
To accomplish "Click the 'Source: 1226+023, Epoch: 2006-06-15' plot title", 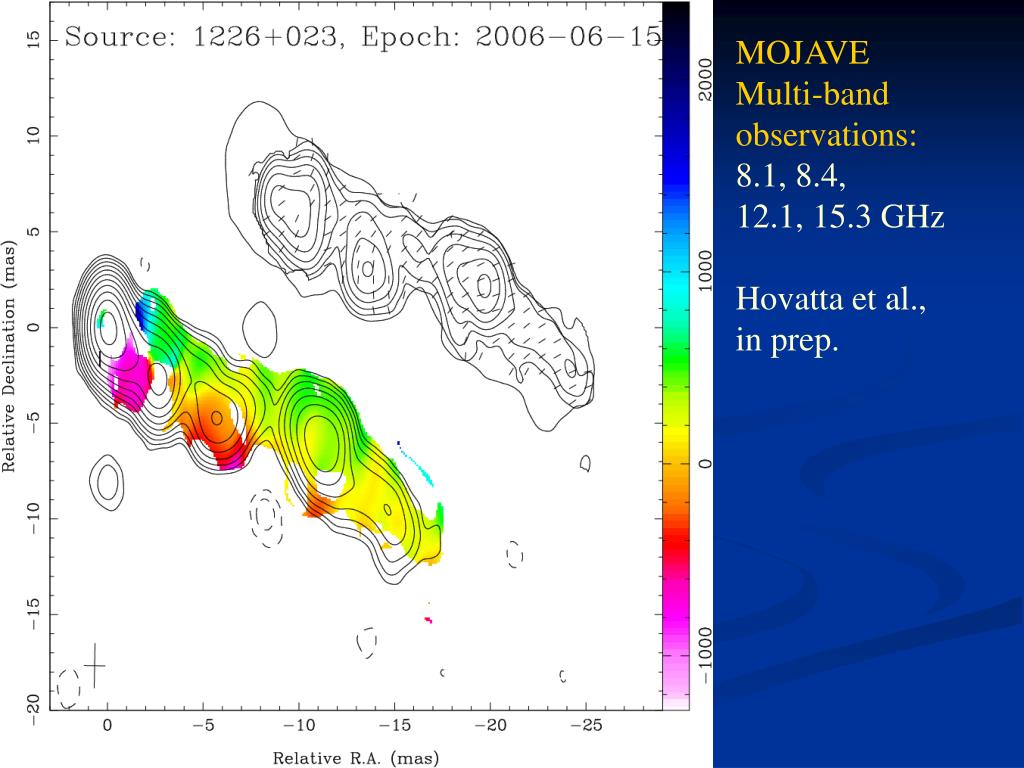I will pyautogui.click(x=363, y=36).
